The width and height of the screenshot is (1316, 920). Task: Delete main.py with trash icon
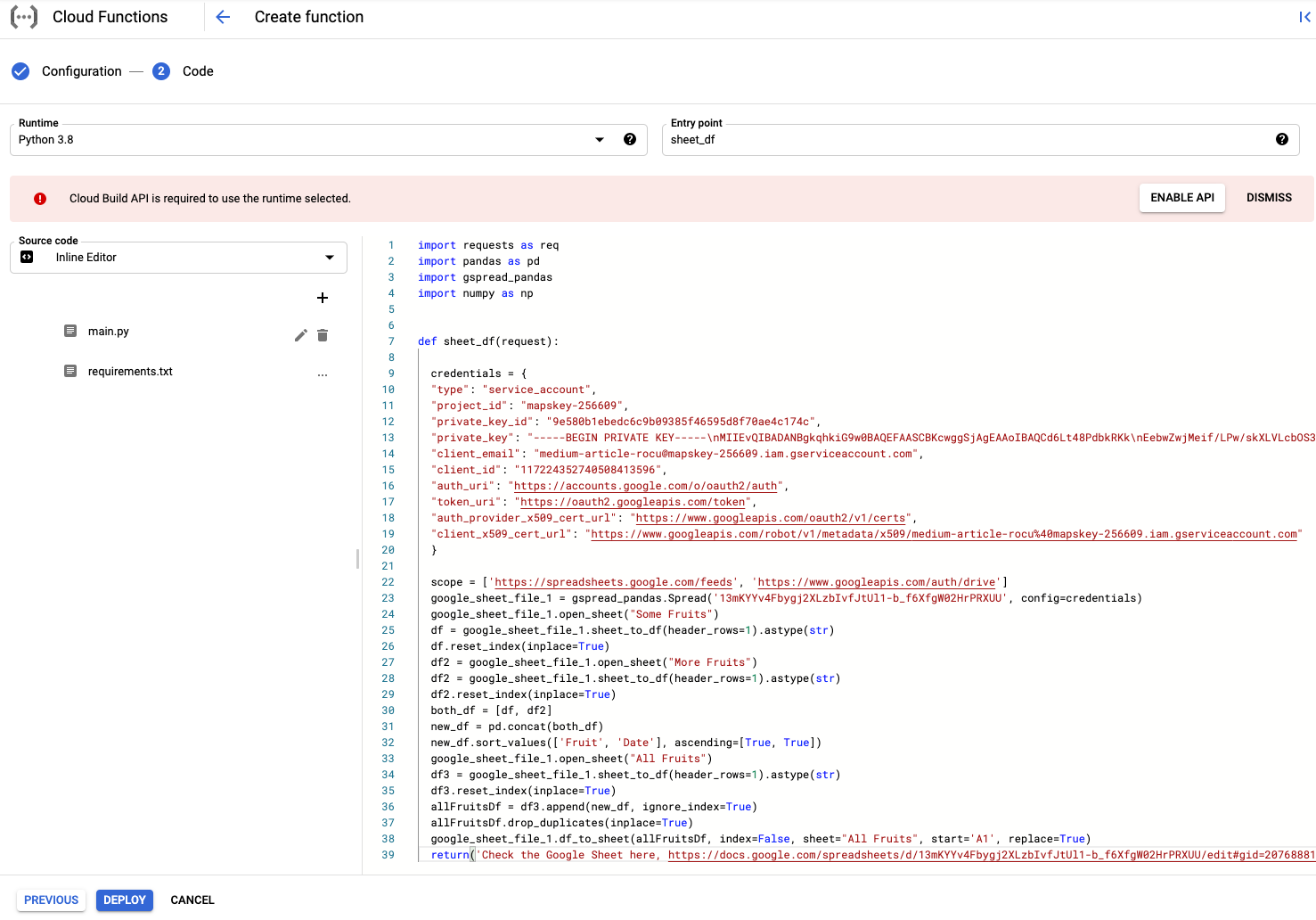323,335
